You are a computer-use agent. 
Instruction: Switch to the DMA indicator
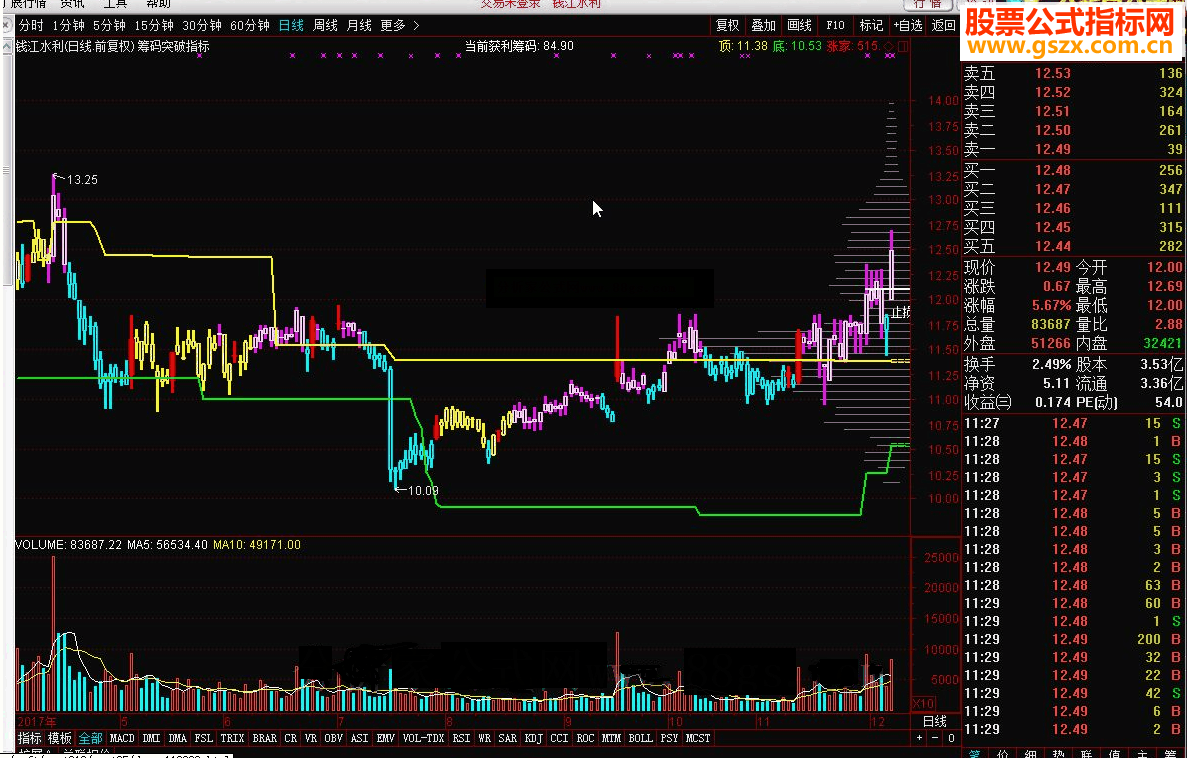click(178, 738)
